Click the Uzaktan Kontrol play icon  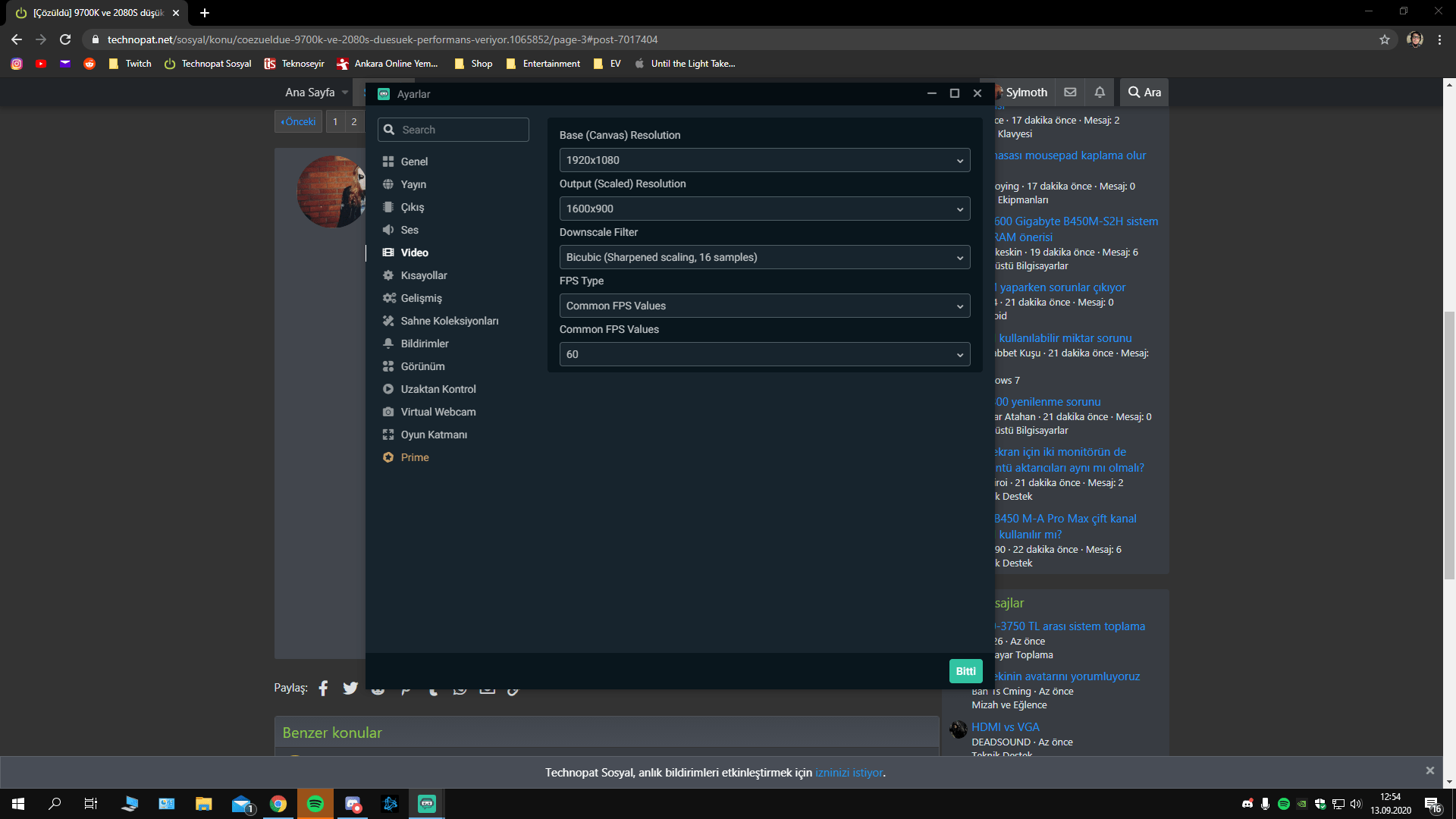388,389
